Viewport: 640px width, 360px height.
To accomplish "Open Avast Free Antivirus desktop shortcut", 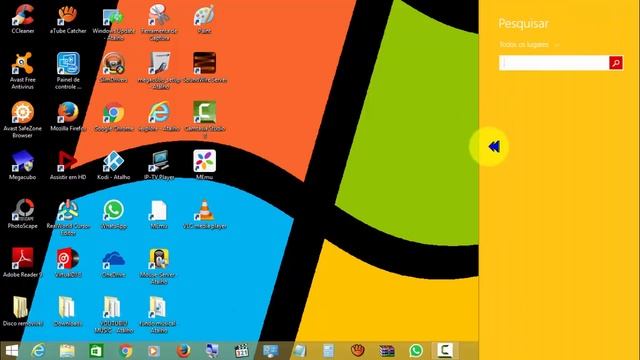I will coord(22,70).
